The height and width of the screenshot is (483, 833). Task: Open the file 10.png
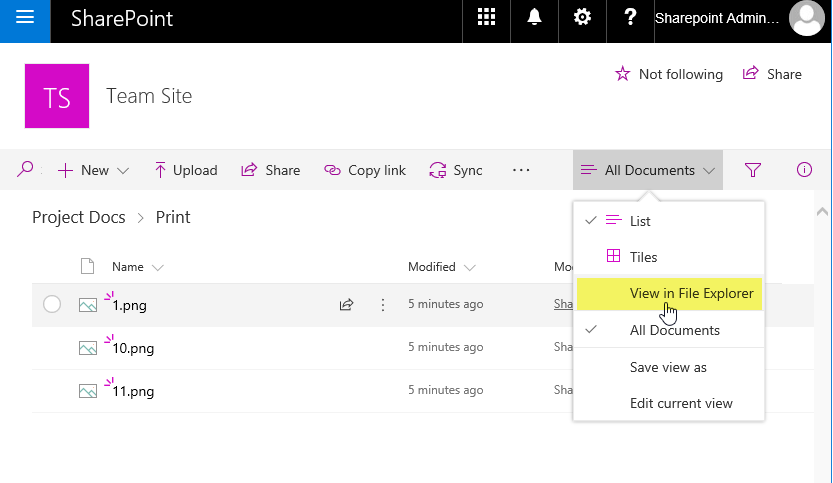click(x=133, y=349)
